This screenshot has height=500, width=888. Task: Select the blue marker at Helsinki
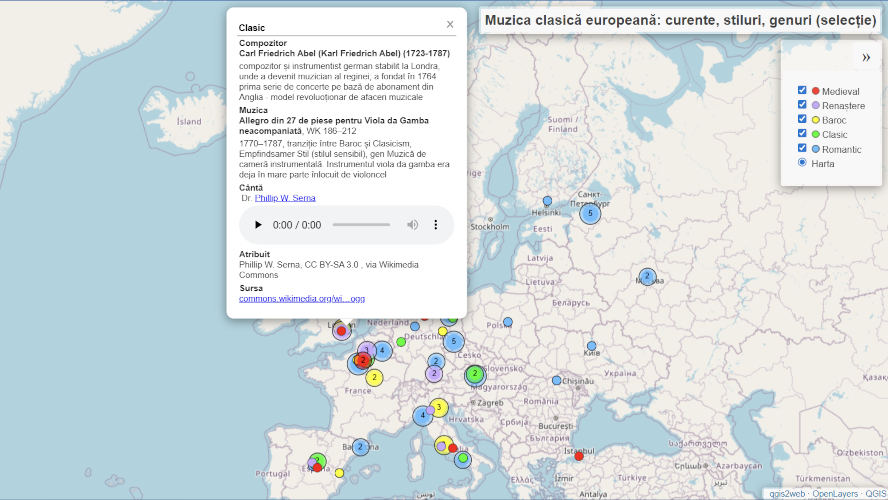pos(547,201)
